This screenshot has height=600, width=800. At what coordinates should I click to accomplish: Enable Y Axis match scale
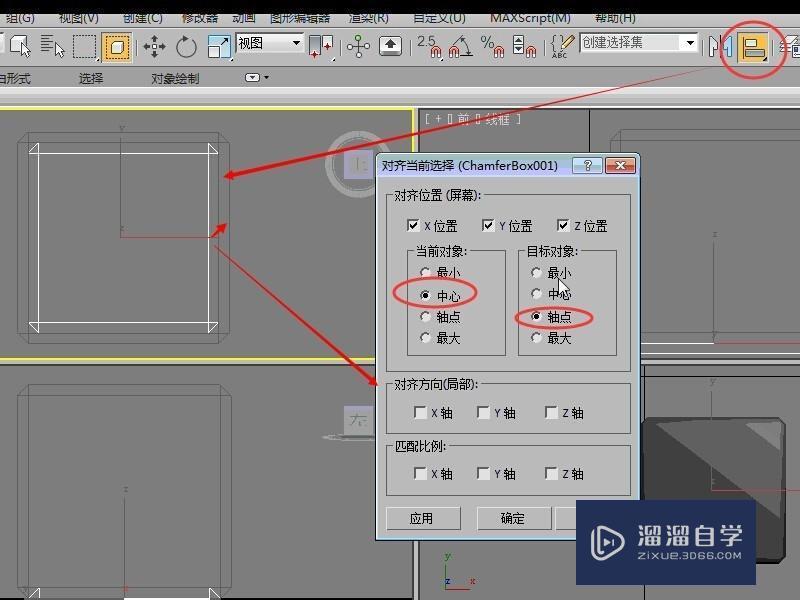[483, 473]
